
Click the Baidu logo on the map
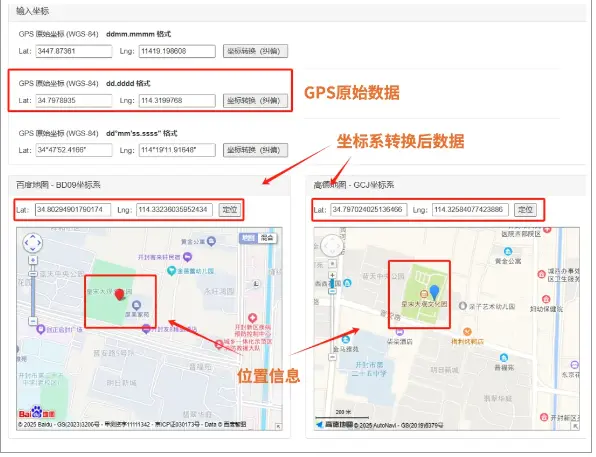point(36,413)
